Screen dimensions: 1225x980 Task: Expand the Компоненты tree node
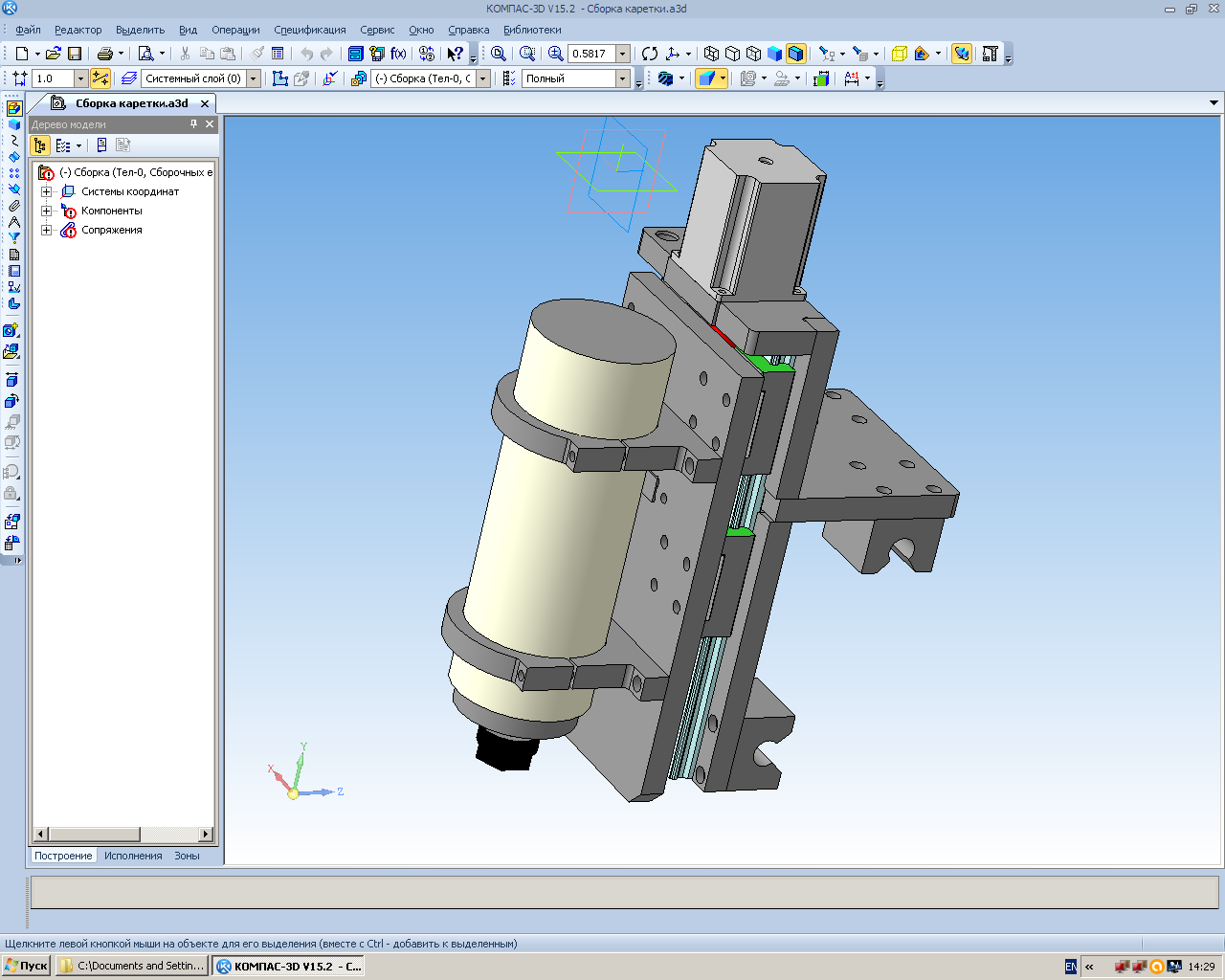pyautogui.click(x=46, y=211)
